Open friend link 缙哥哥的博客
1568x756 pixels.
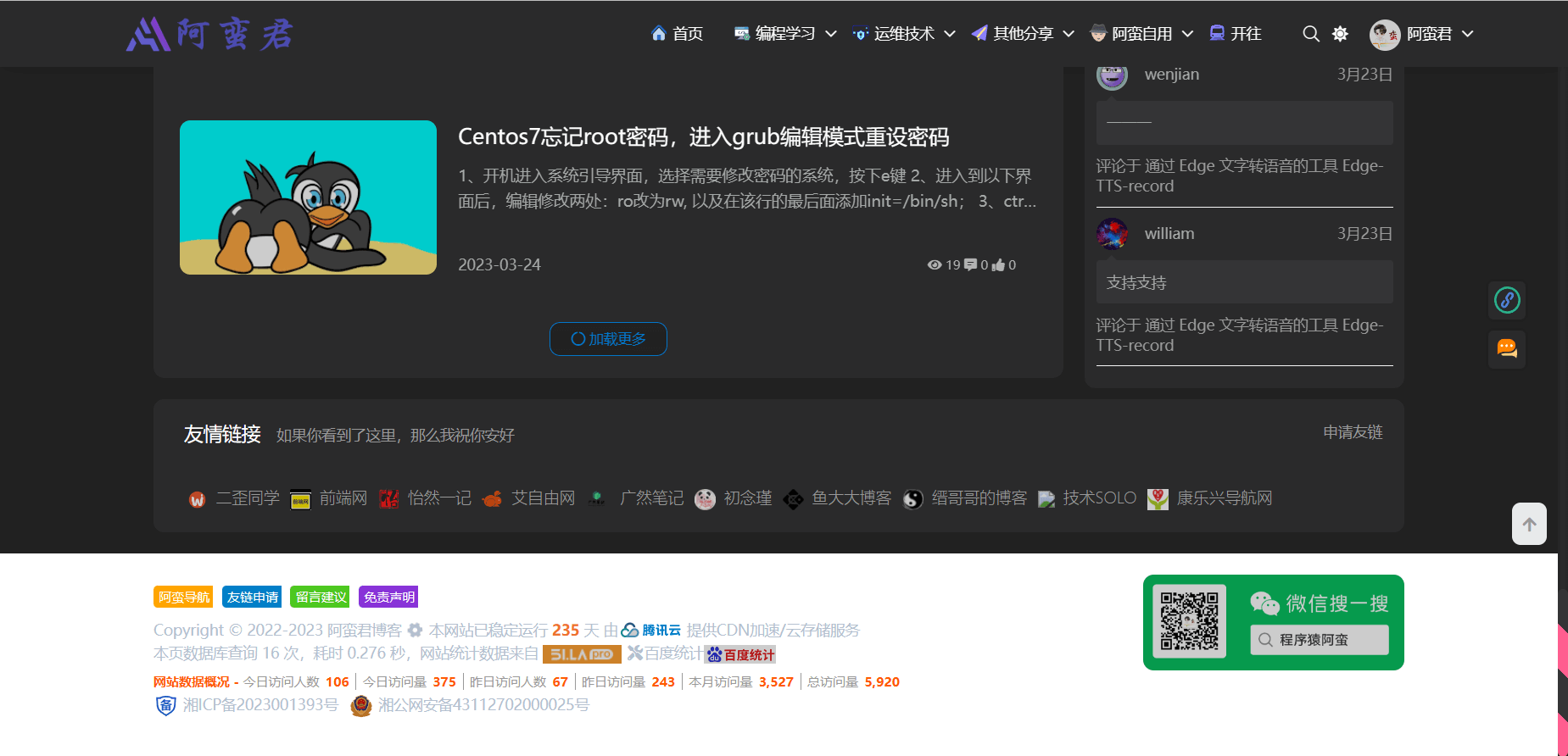point(979,498)
